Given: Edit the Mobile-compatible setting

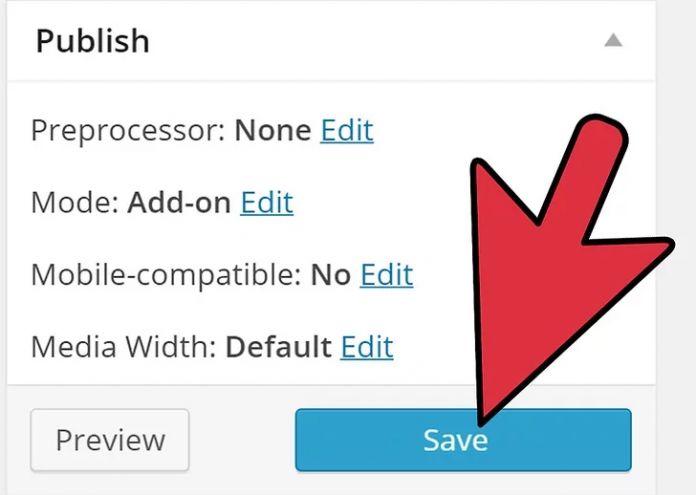Looking at the screenshot, I should click(x=386, y=275).
